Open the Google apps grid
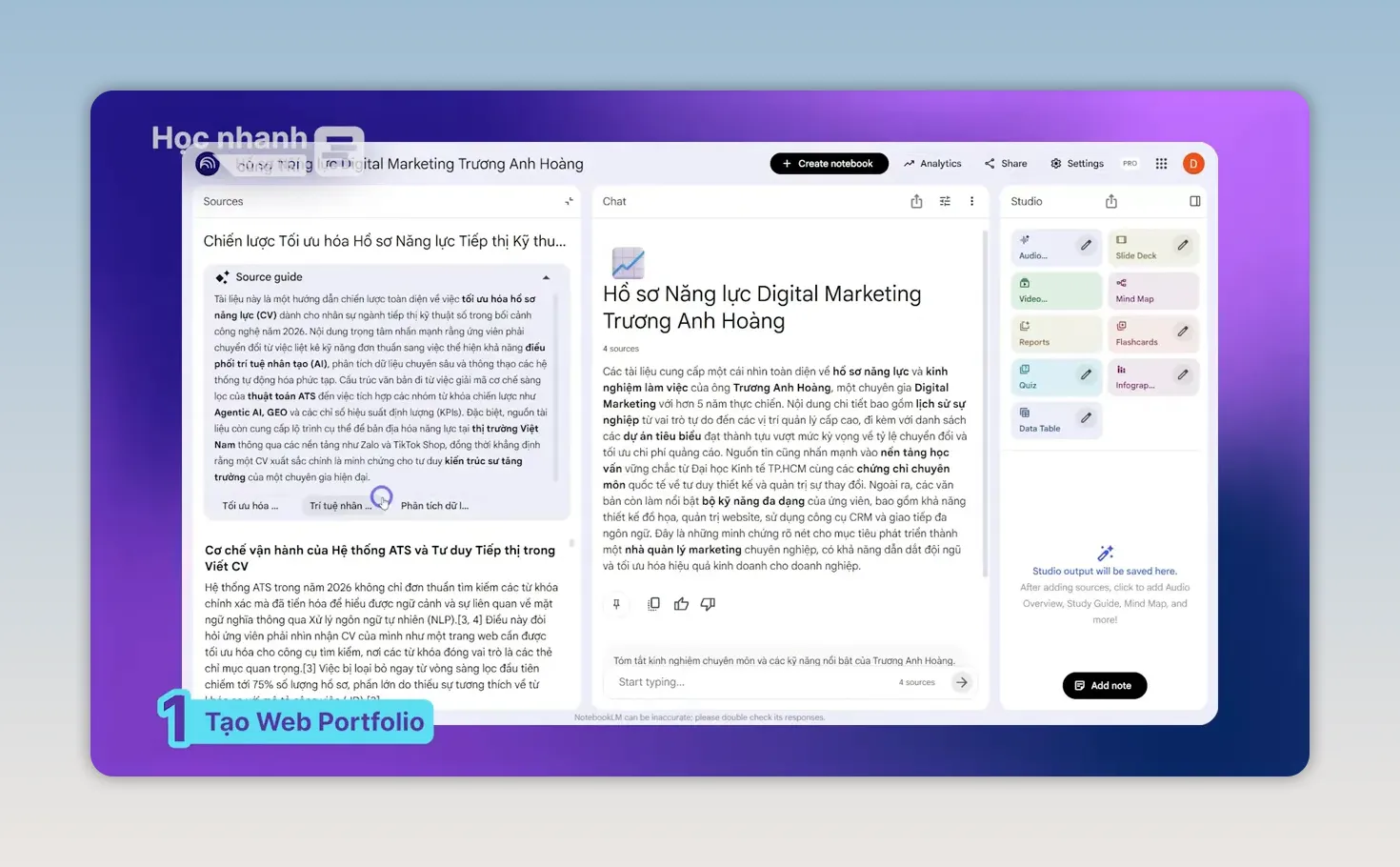Viewport: 1400px width, 867px height. point(1161,164)
